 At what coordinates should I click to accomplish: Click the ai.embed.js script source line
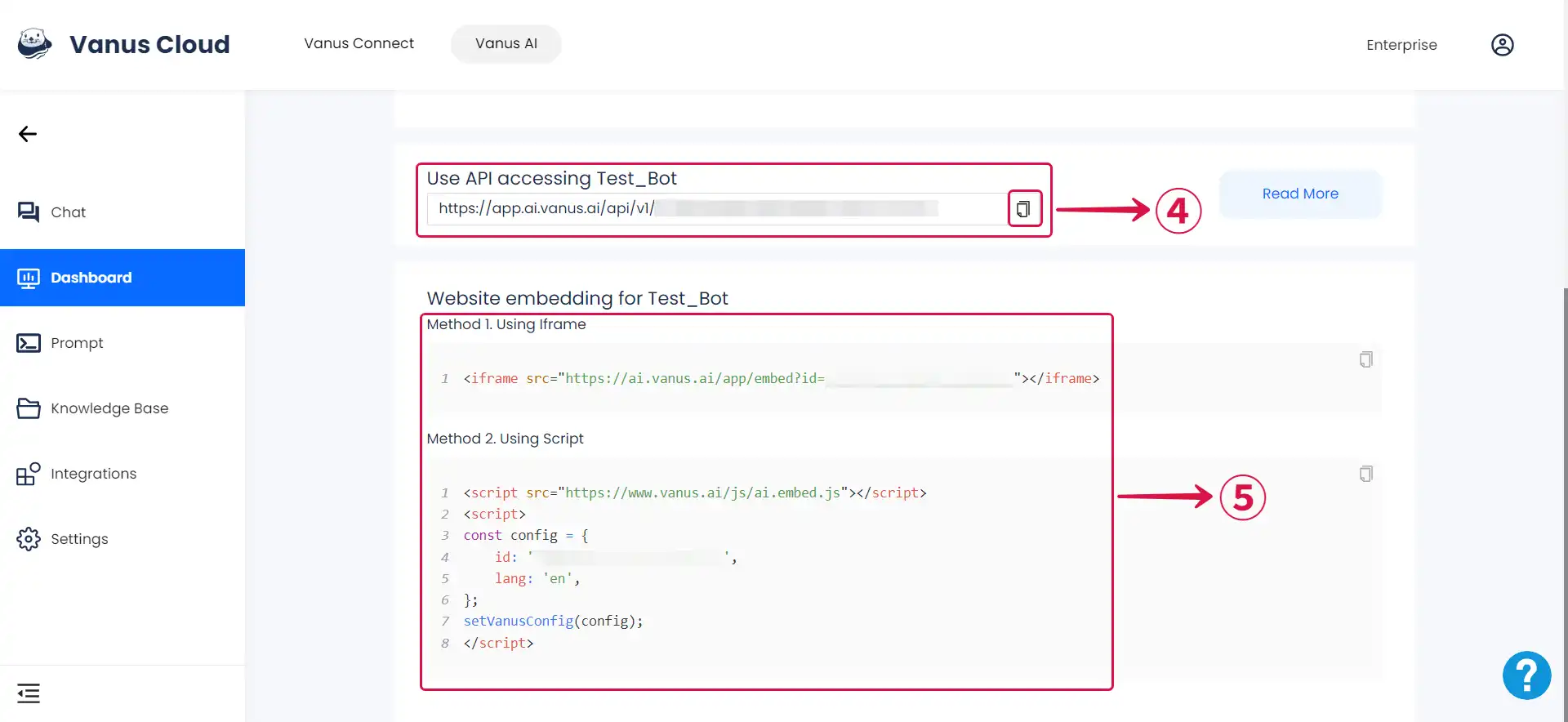click(694, 493)
